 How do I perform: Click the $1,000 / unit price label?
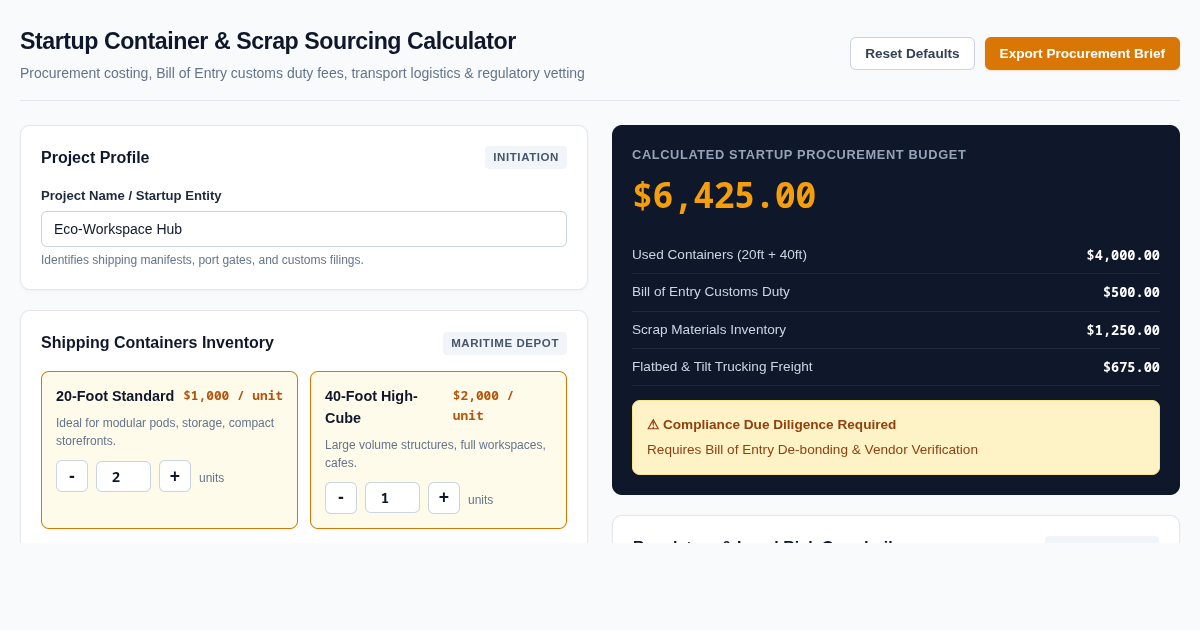tap(233, 396)
